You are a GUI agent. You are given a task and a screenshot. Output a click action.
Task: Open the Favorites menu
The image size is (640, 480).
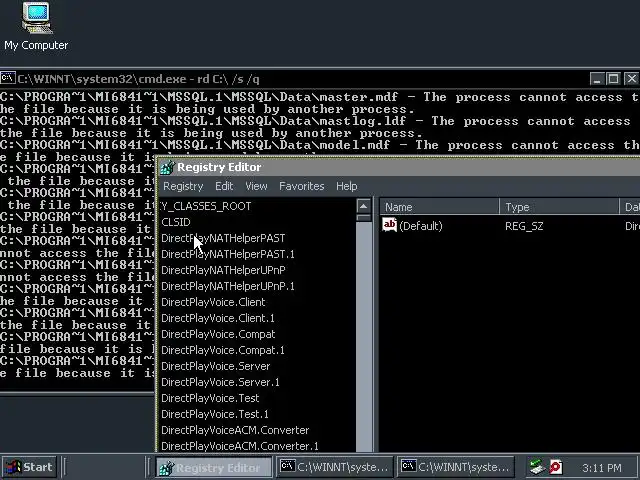tap(302, 186)
